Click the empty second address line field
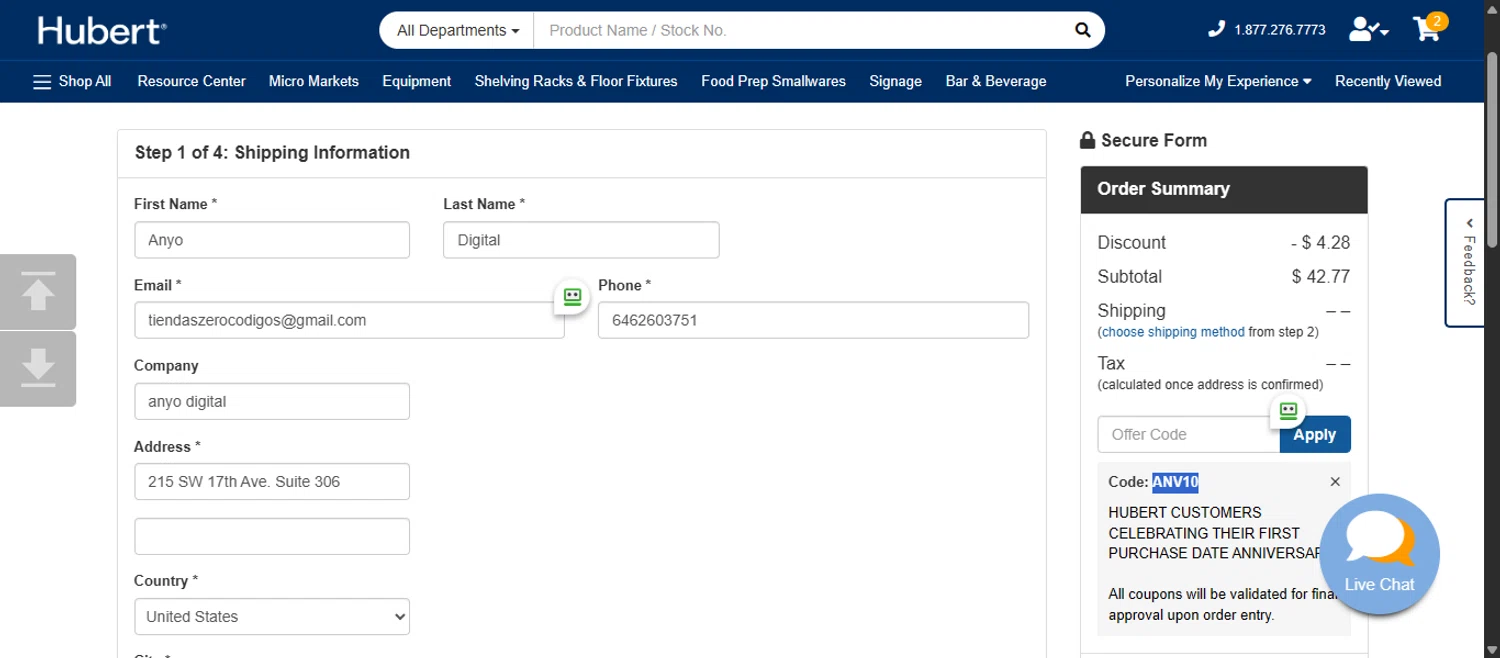Image resolution: width=1500 pixels, height=658 pixels. pyautogui.click(x=272, y=536)
